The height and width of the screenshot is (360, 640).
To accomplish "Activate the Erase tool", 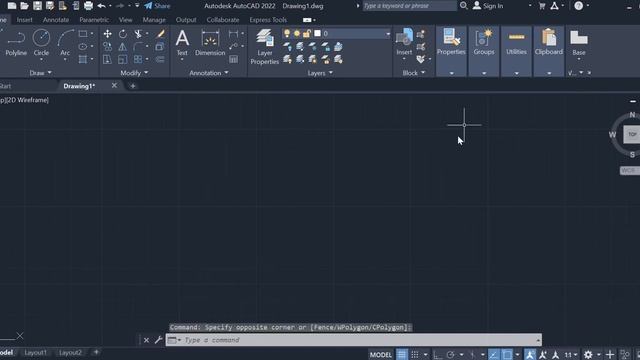I will coord(160,34).
